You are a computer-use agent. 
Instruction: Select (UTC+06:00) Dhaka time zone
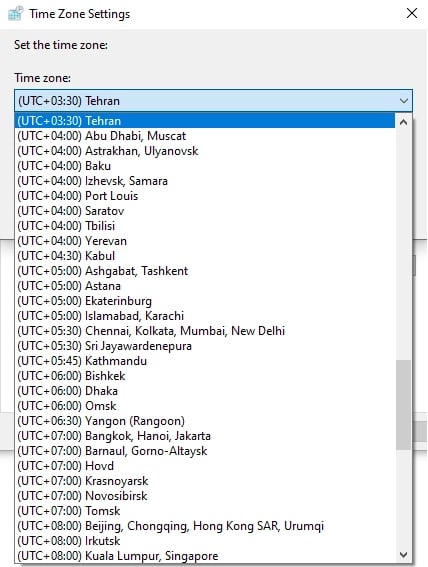[205, 391]
